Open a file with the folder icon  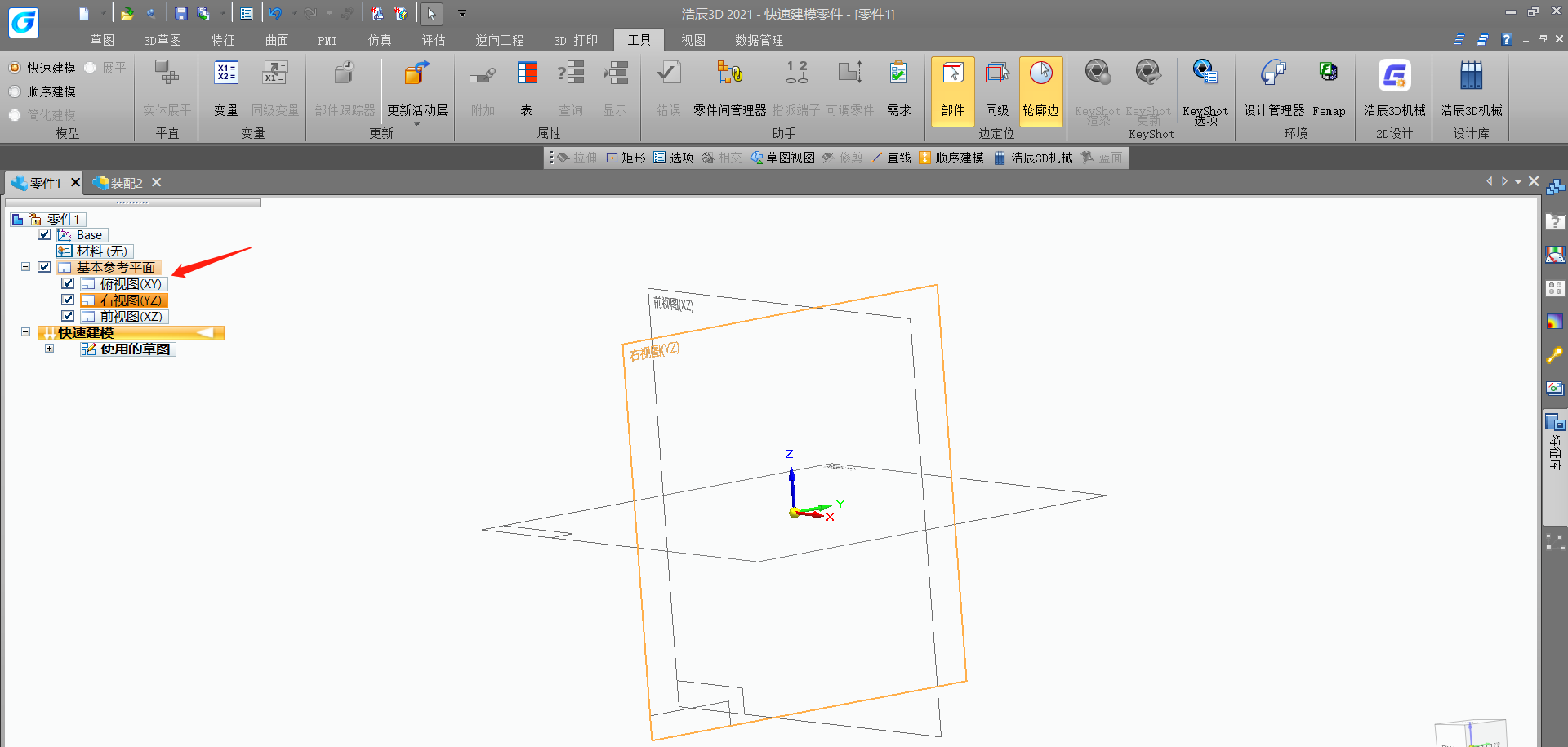click(x=127, y=13)
